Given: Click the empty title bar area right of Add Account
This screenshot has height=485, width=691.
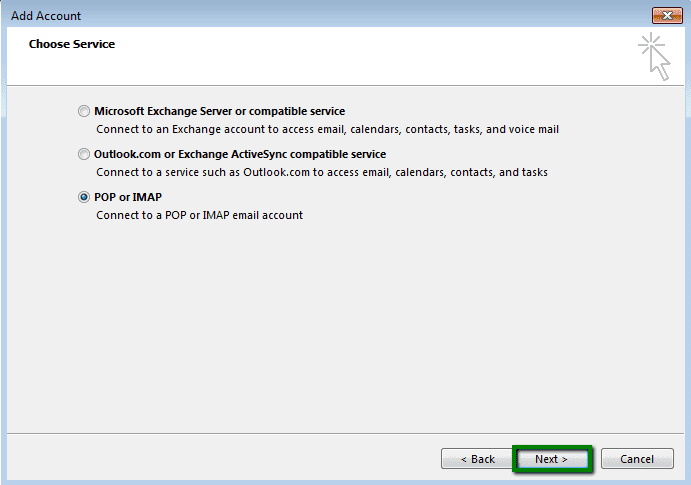Looking at the screenshot, I should click(x=350, y=16).
